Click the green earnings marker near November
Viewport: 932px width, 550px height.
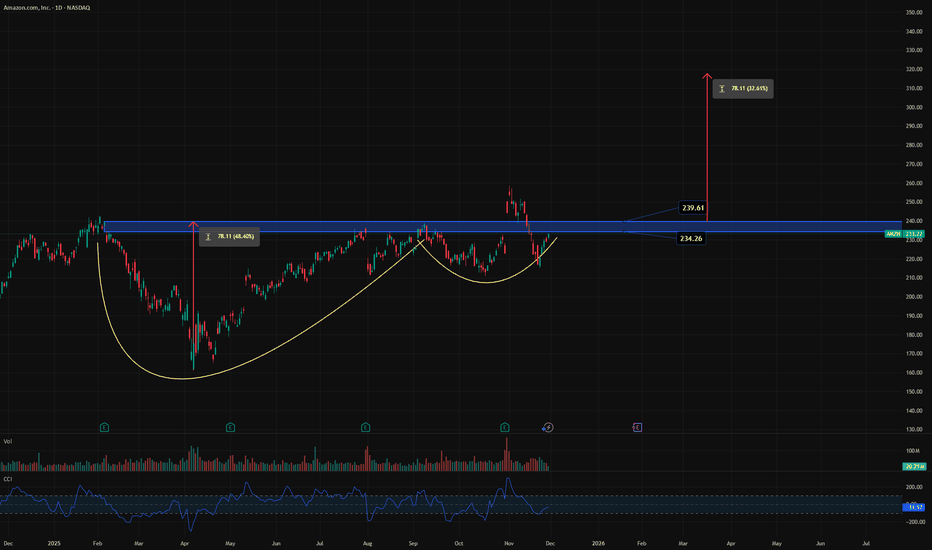coord(505,427)
